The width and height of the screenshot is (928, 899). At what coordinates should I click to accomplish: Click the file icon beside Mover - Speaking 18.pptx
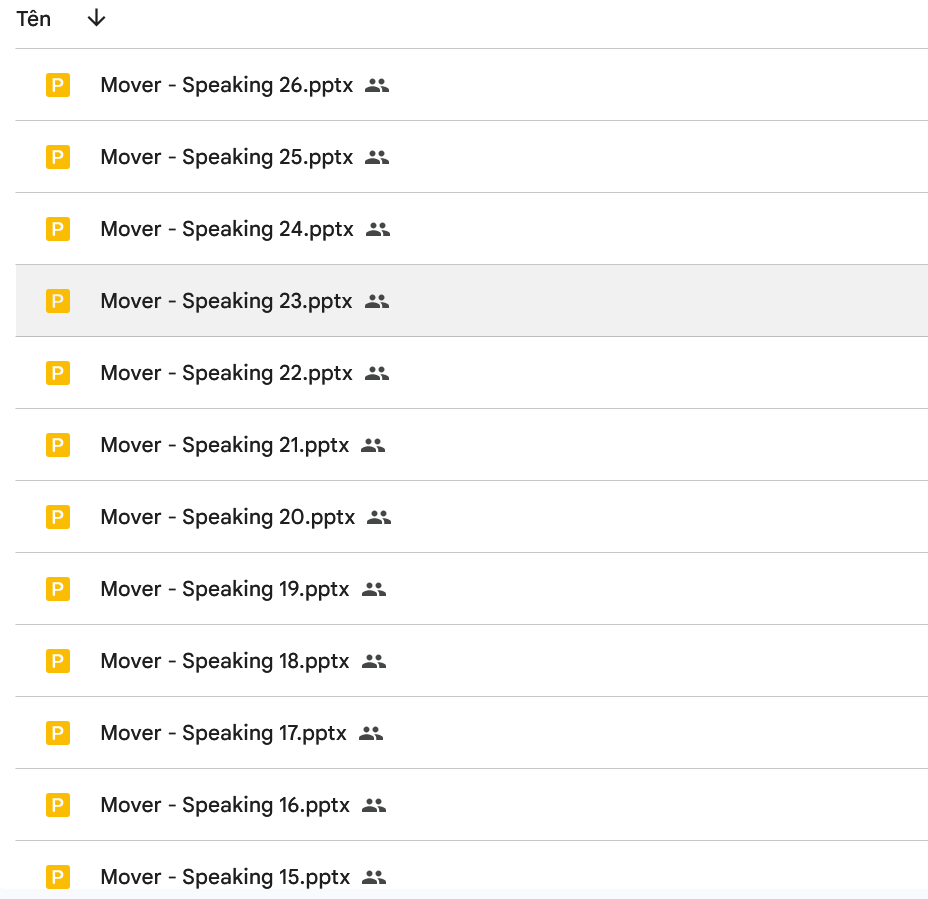(x=58, y=661)
